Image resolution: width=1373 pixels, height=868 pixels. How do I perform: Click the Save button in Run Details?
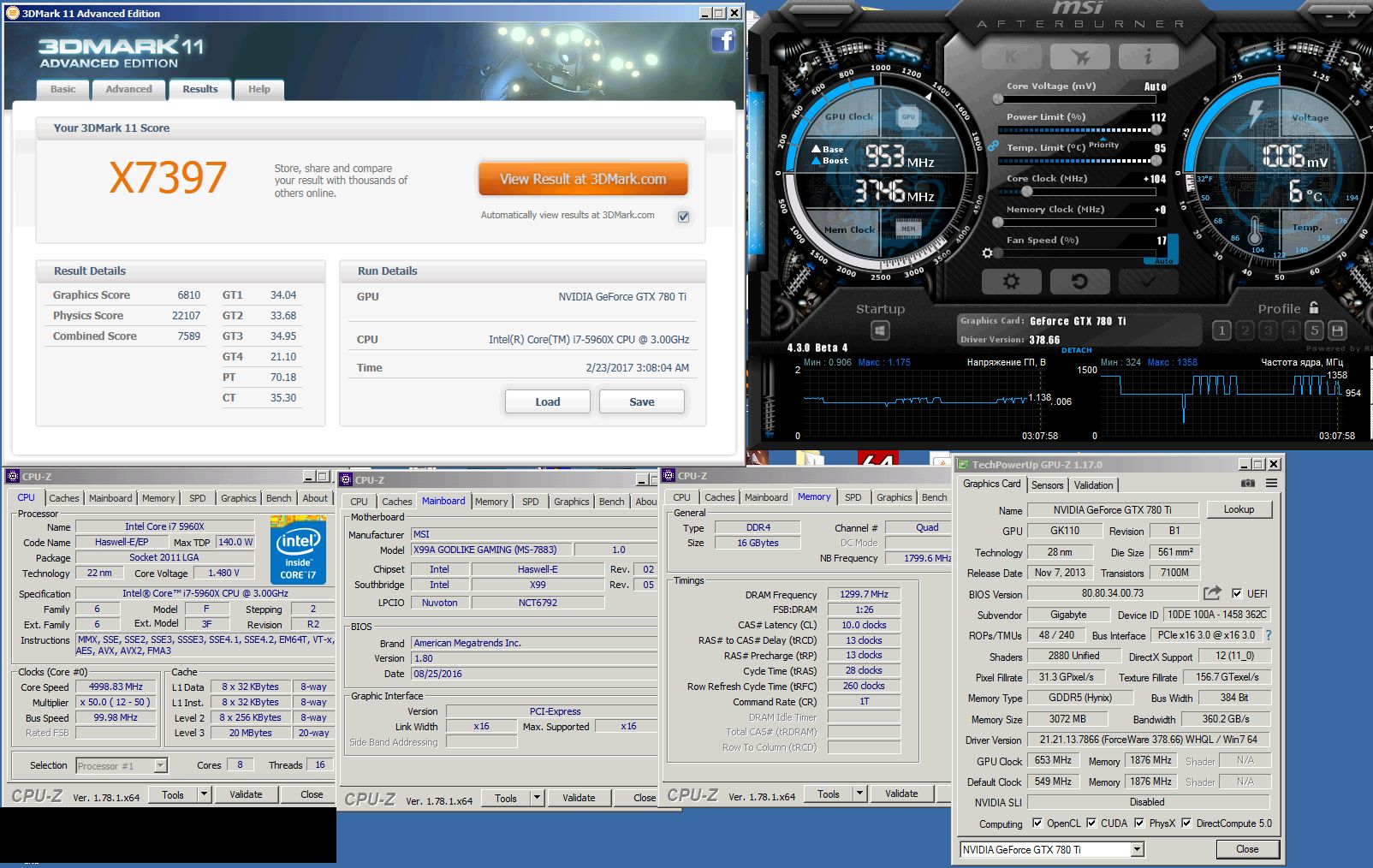(642, 401)
